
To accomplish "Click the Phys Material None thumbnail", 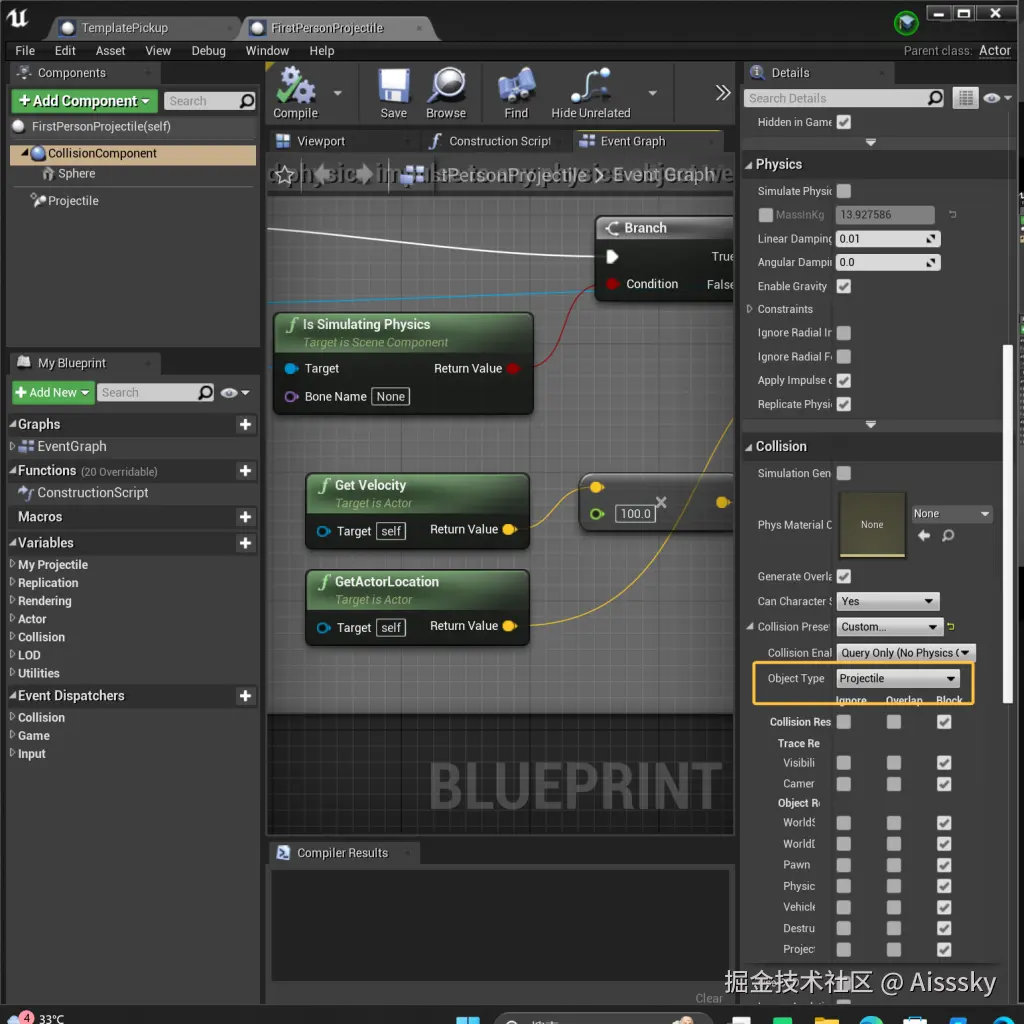I will click(872, 524).
